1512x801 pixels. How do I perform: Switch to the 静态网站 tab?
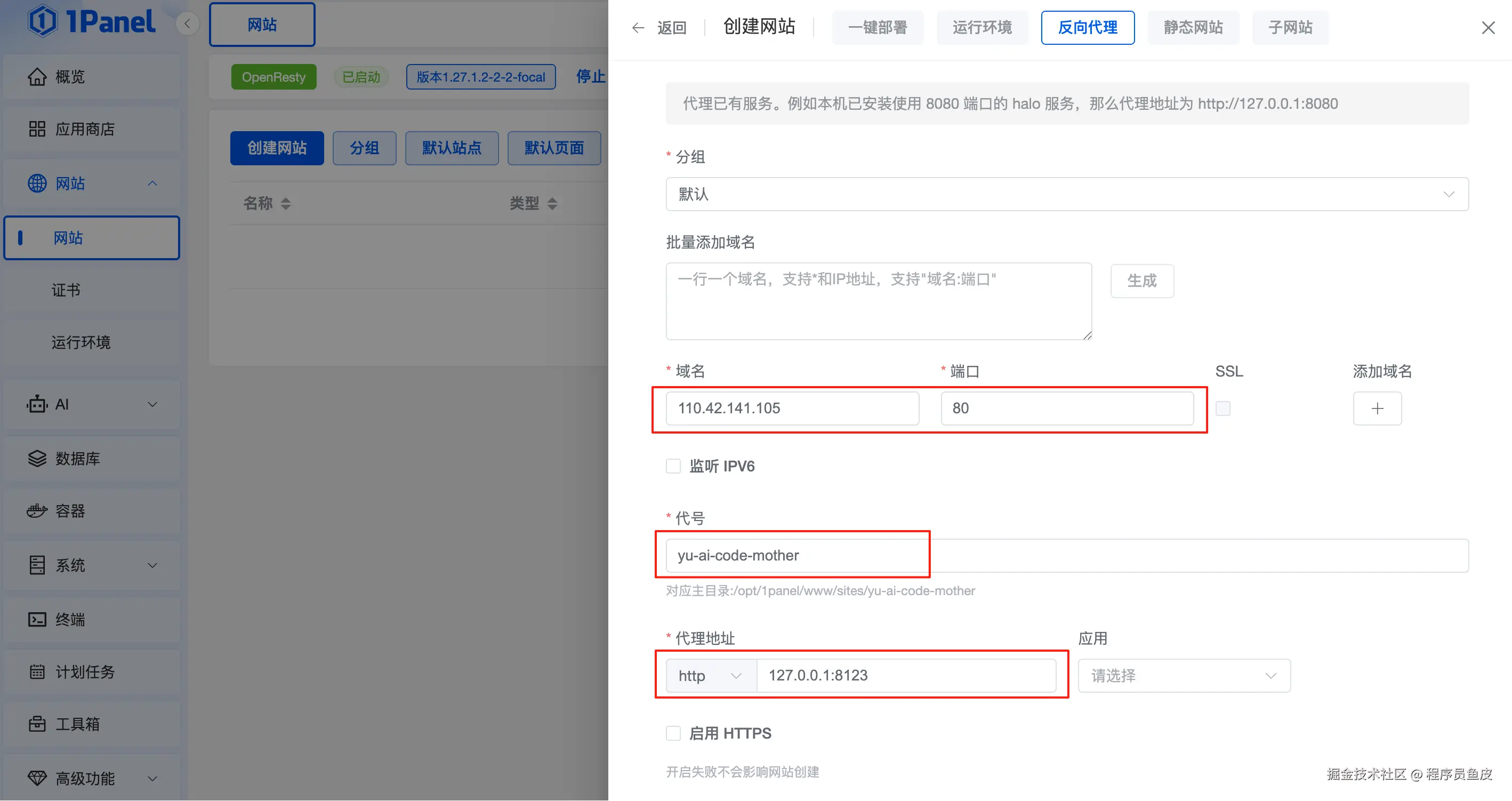point(1193,28)
